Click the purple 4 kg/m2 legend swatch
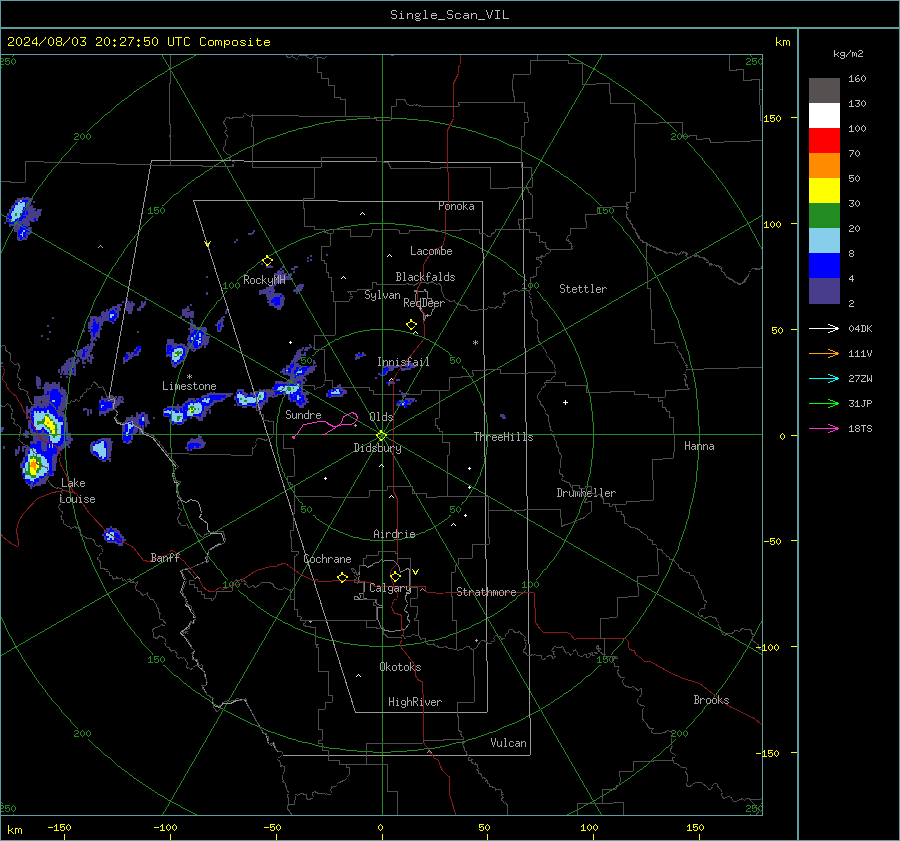900x841 pixels. [x=824, y=291]
